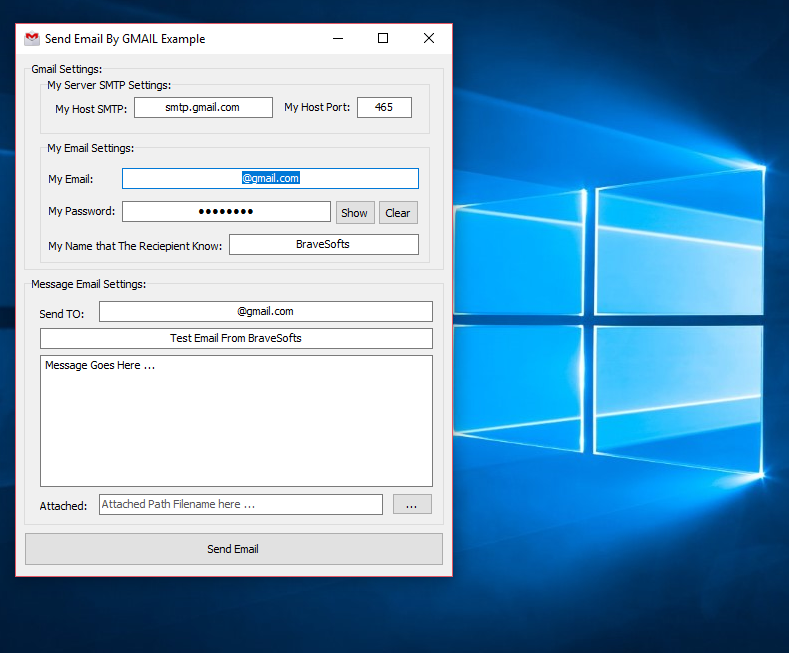The image size is (789, 653).
Task: Click the Gmail Settings group label
Action: click(x=66, y=69)
